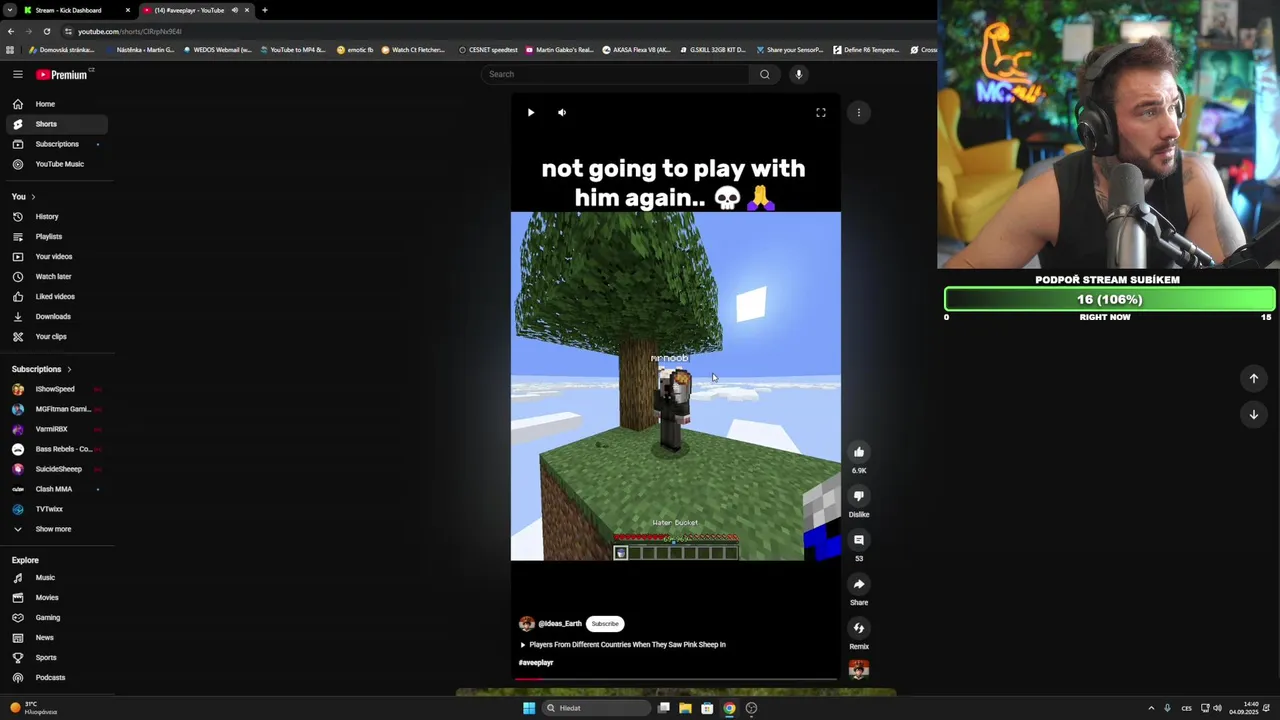
Task: Open Podcasts under Explore
Action: click(x=55, y=678)
